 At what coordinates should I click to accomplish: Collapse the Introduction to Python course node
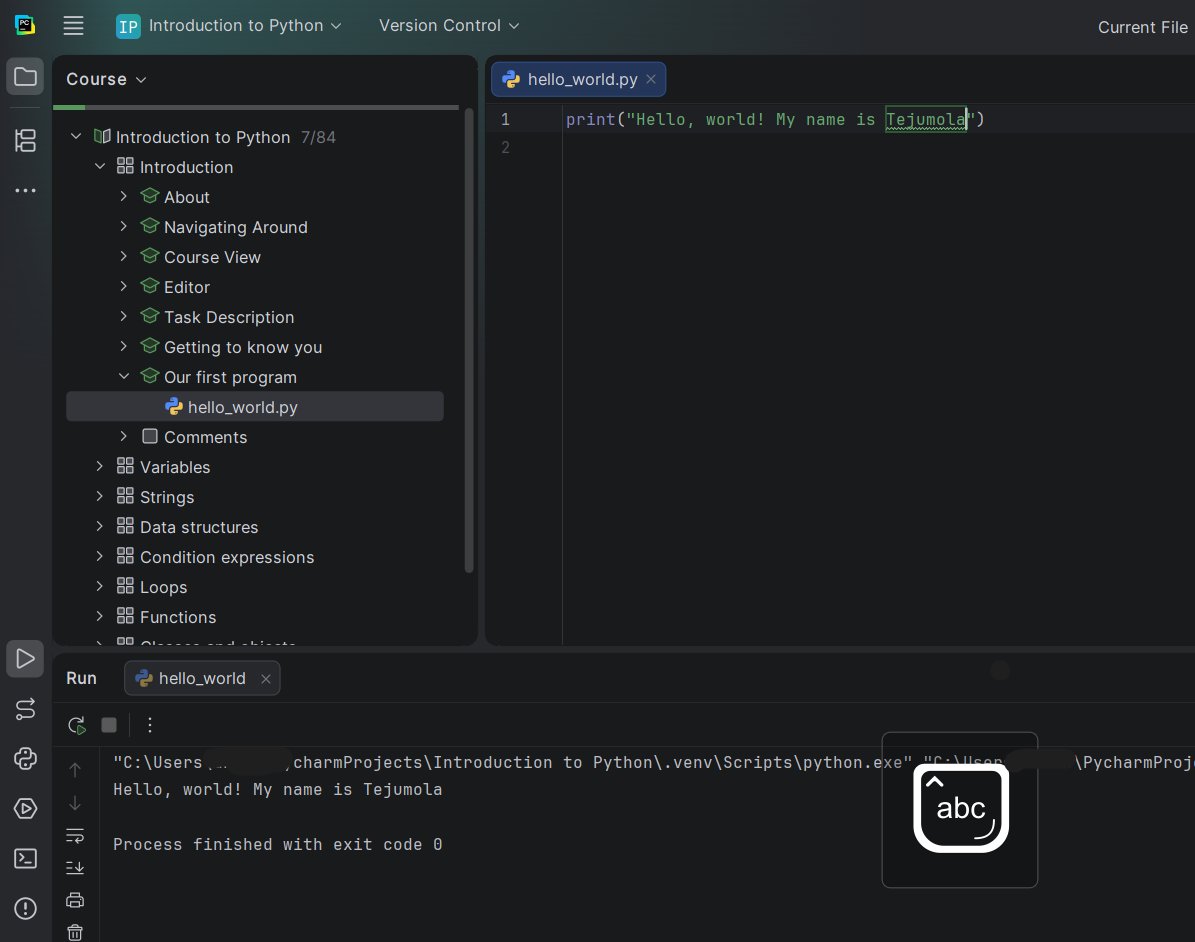[76, 136]
